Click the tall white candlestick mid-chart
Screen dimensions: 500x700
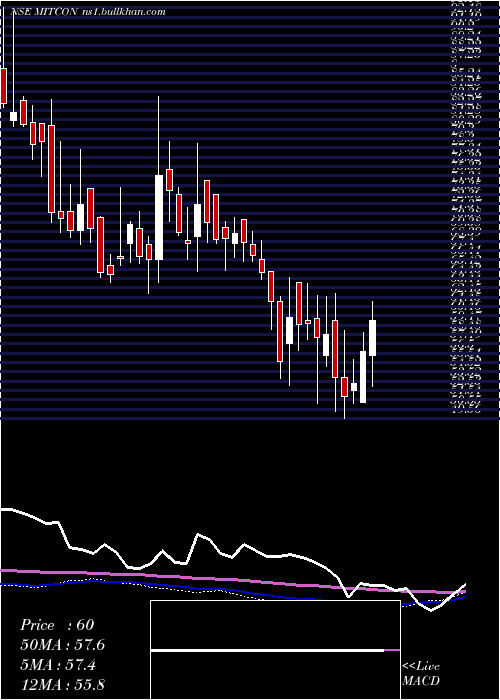point(159,217)
